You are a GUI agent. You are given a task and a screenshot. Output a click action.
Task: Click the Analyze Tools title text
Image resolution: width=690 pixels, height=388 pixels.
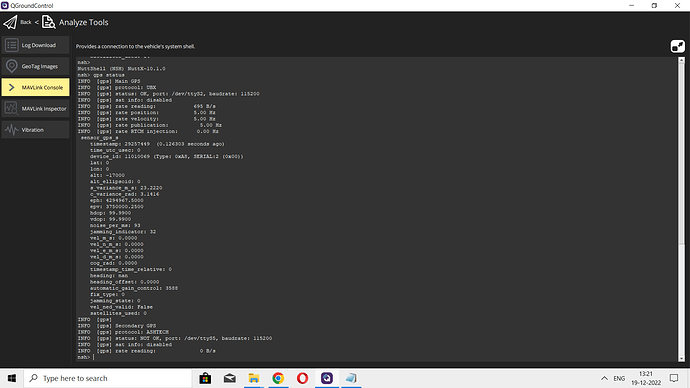click(x=84, y=22)
